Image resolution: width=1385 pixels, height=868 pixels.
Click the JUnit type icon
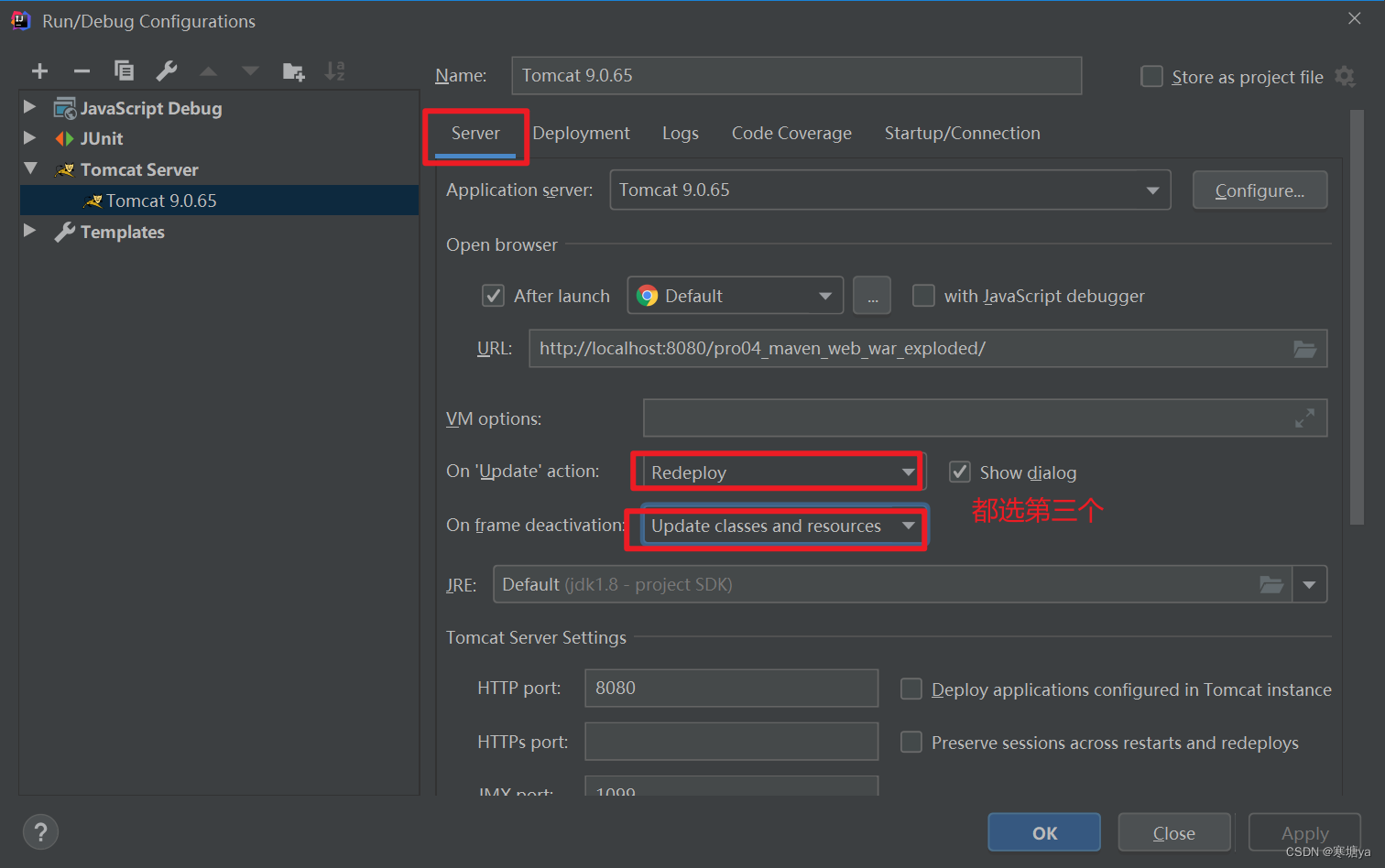[x=64, y=138]
